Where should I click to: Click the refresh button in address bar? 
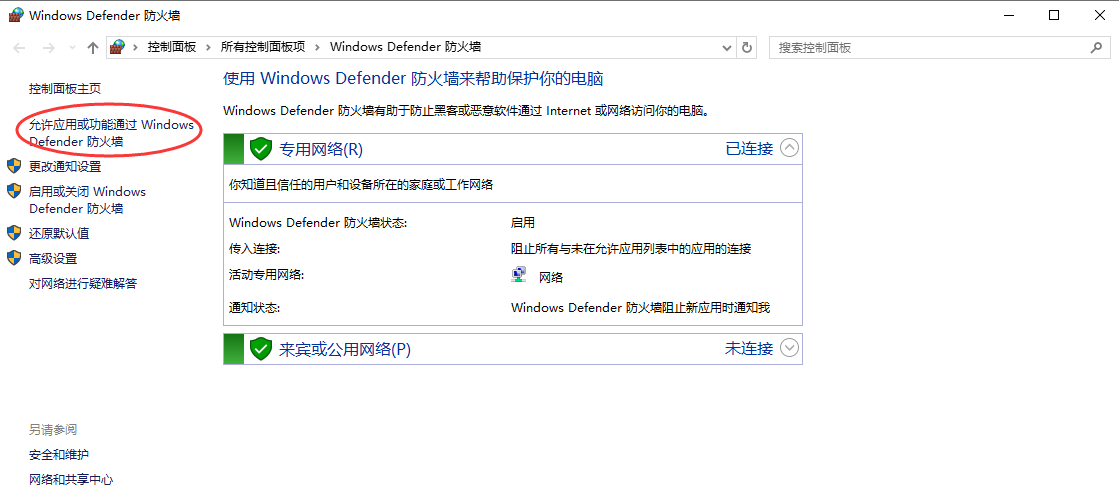click(747, 47)
